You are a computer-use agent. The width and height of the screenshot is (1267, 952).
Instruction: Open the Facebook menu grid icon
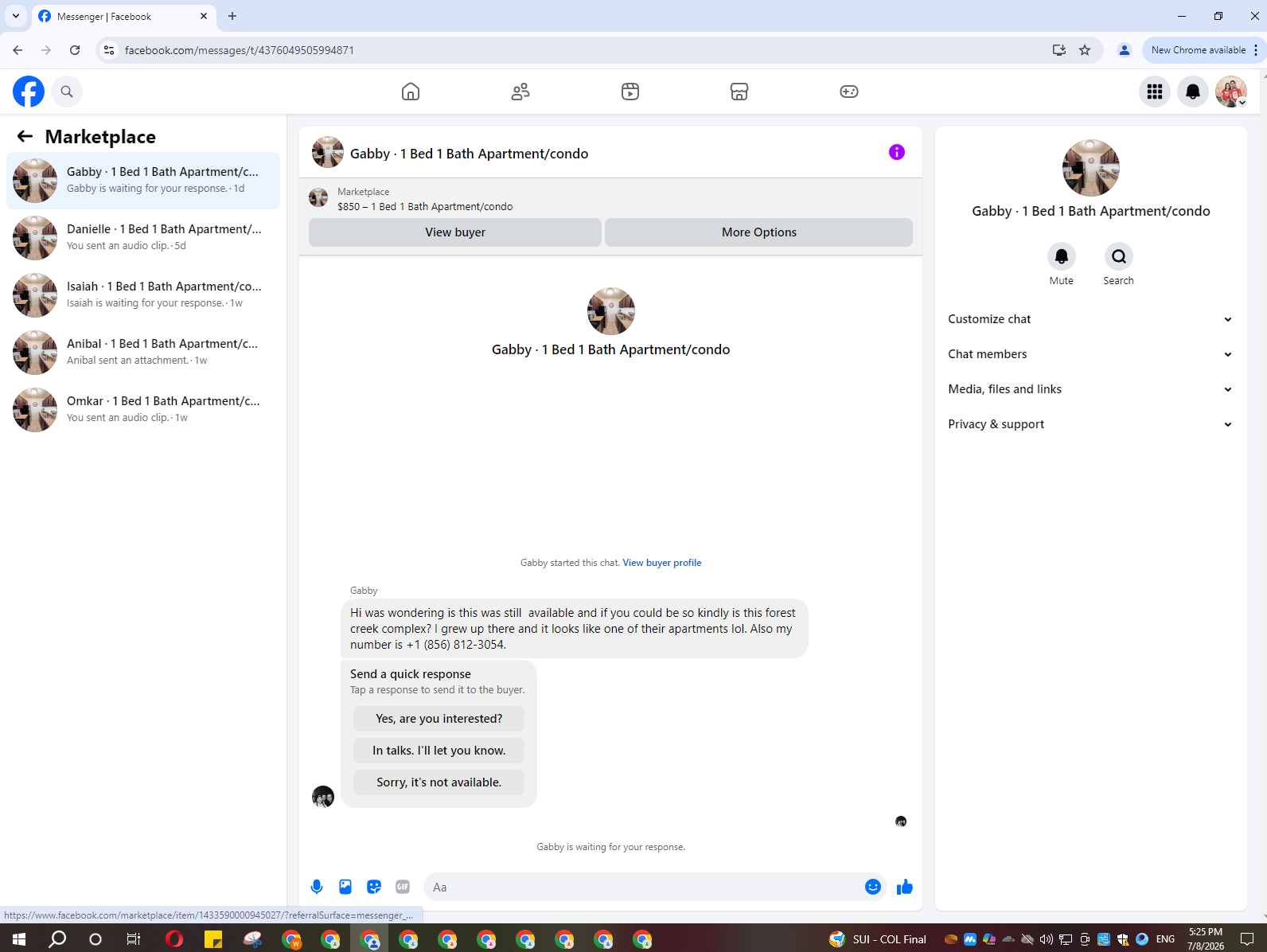(1155, 92)
